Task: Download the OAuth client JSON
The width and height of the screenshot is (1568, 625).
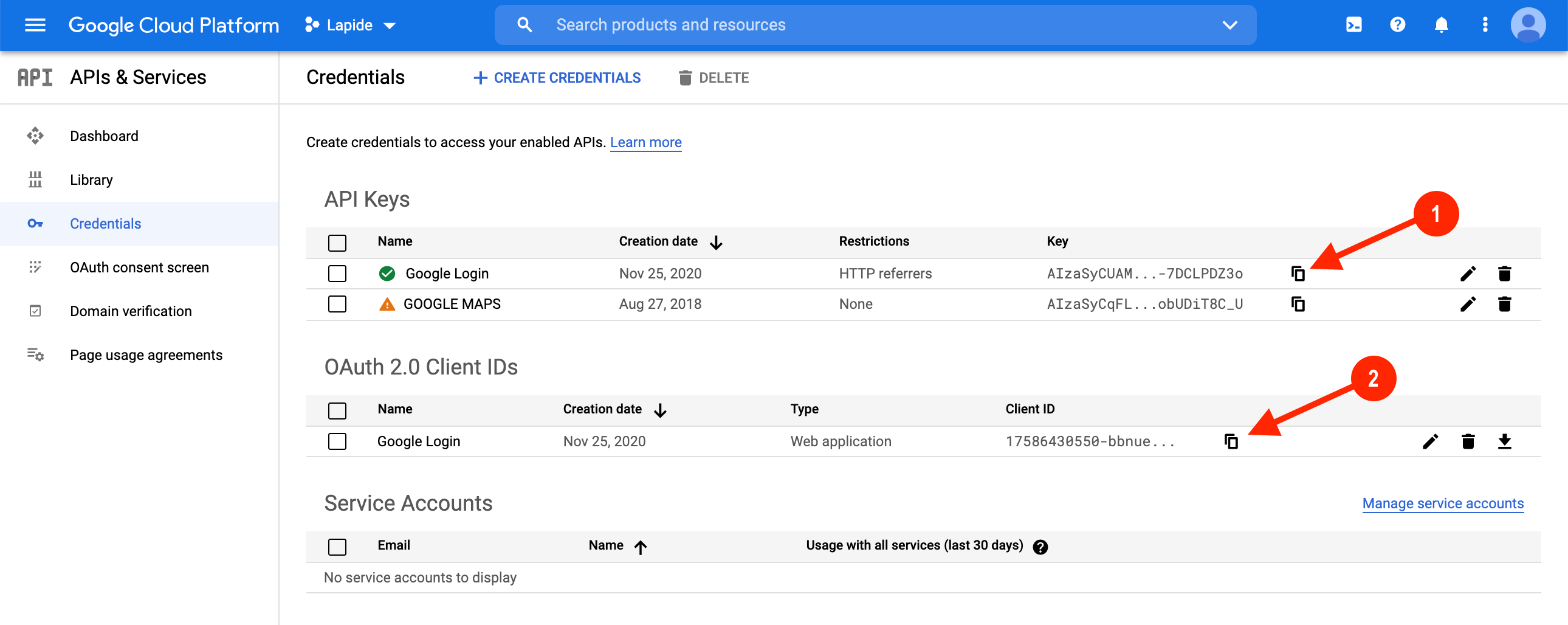Action: coord(1504,441)
